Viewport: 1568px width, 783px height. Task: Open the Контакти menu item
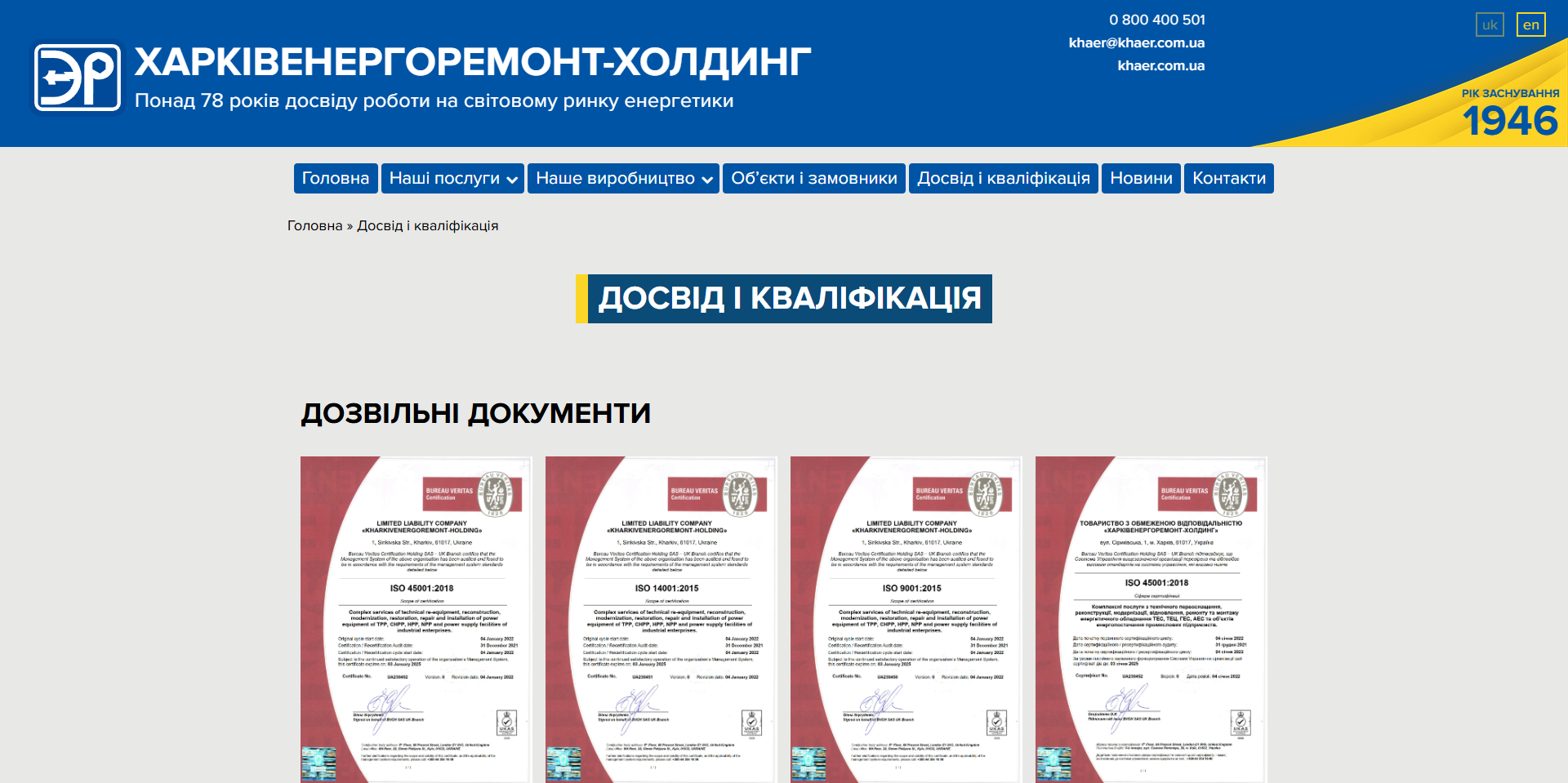point(1229,178)
